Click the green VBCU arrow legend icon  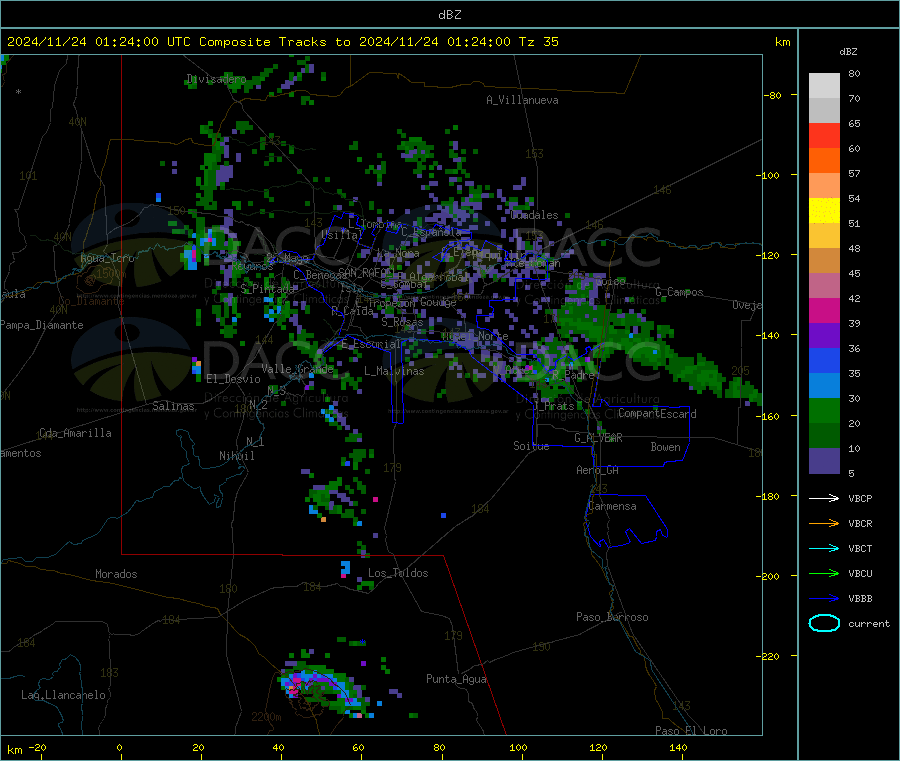point(824,573)
